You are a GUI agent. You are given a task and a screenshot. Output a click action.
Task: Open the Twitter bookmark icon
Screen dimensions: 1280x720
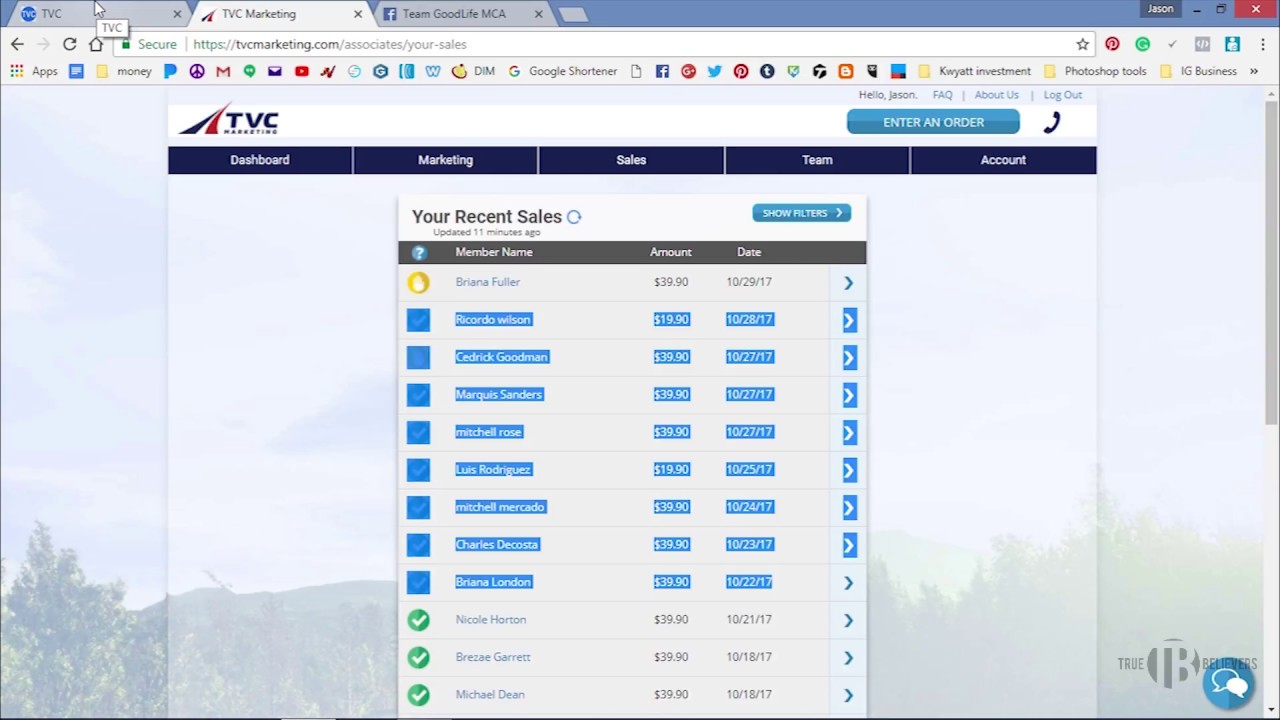pos(714,71)
